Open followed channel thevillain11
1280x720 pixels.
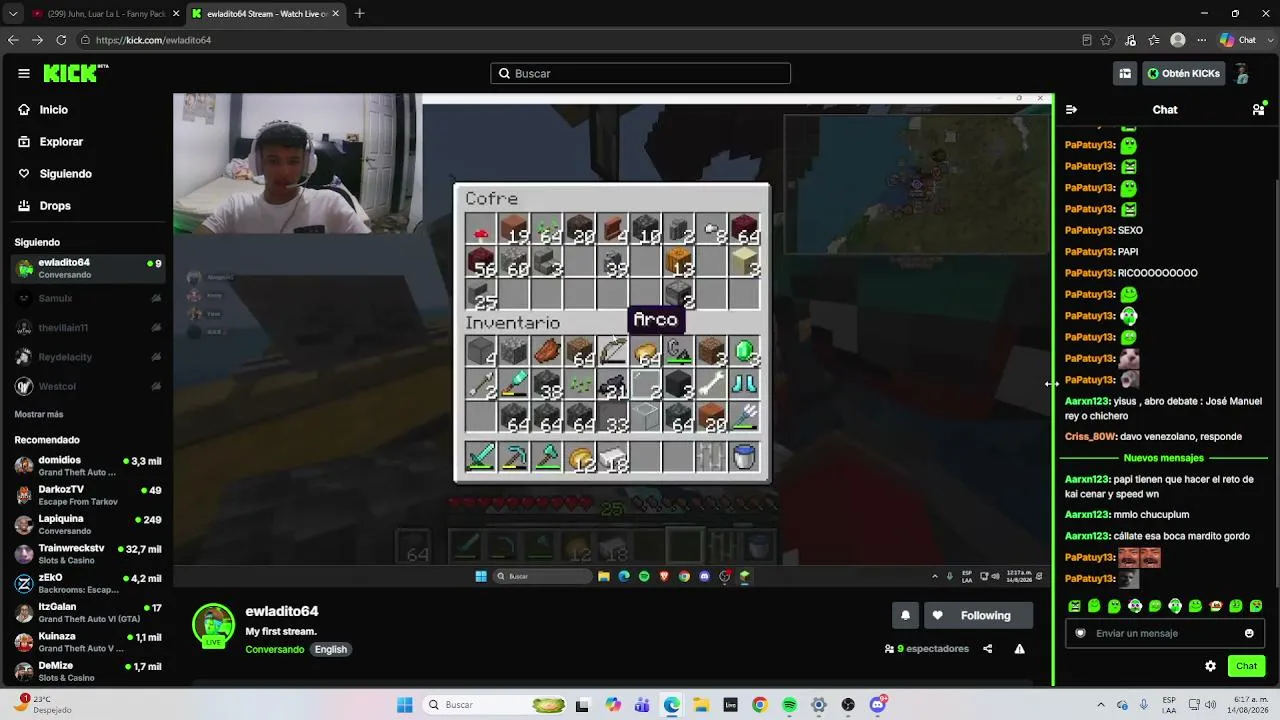[88, 327]
